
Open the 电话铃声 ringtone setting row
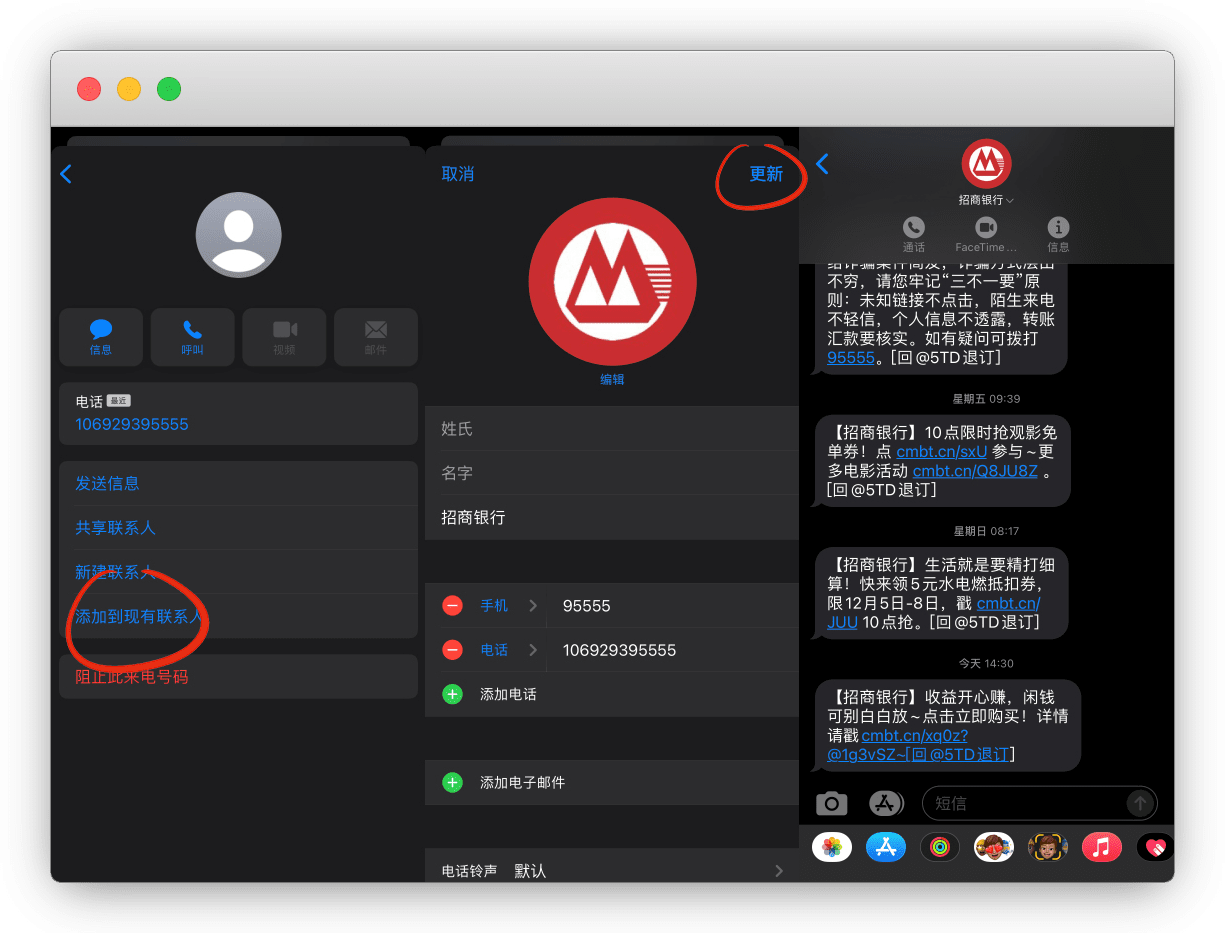tap(611, 870)
